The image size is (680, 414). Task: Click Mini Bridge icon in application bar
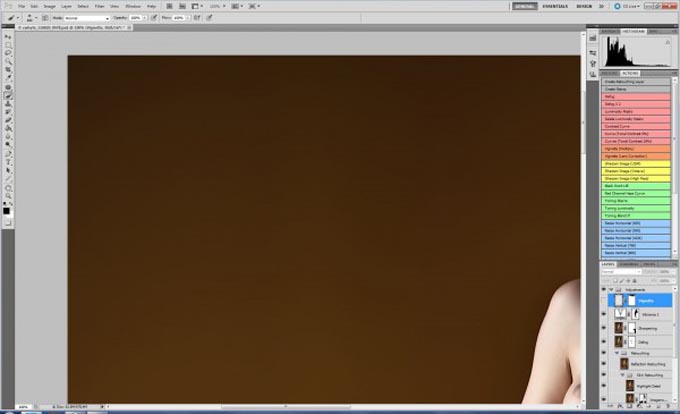coord(183,6)
